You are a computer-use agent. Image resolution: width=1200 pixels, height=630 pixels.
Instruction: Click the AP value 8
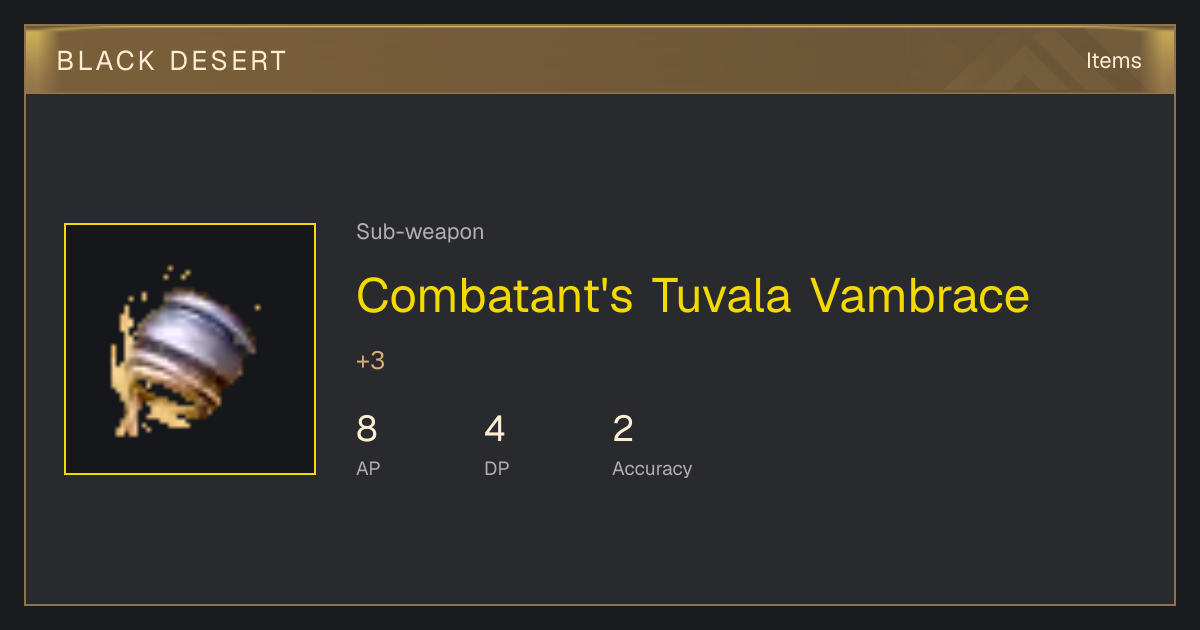(367, 429)
